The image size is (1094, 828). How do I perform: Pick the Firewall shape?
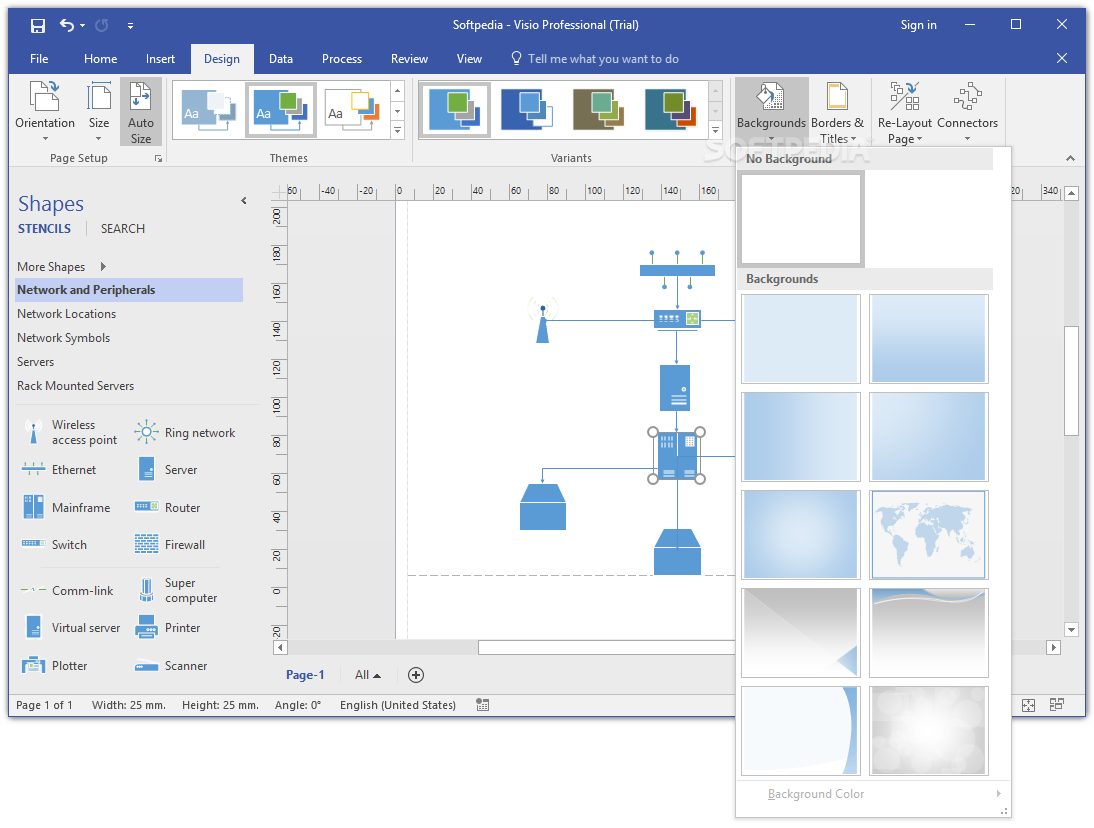(x=170, y=545)
